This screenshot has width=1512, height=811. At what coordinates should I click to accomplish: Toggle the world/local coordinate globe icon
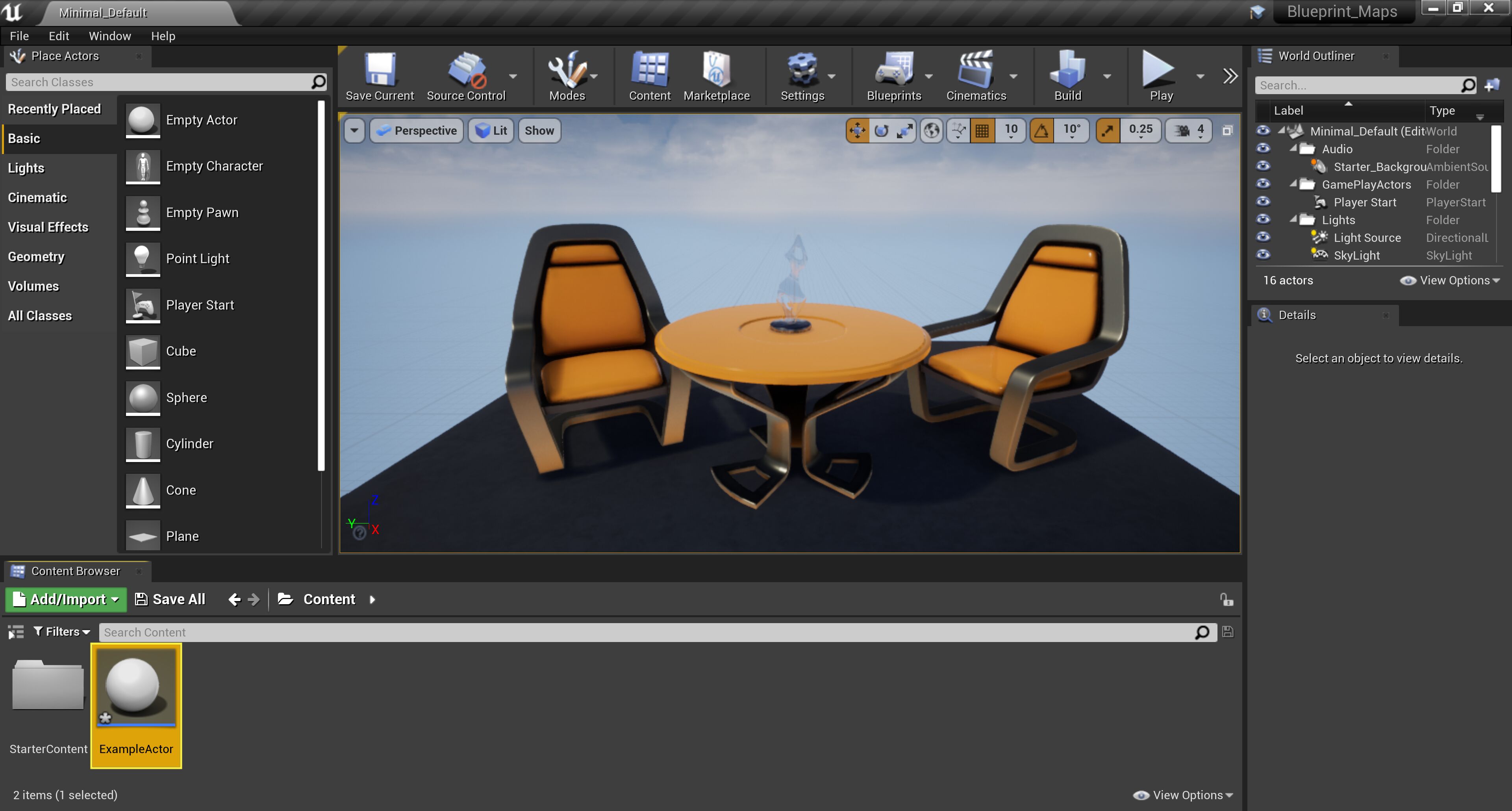point(932,130)
